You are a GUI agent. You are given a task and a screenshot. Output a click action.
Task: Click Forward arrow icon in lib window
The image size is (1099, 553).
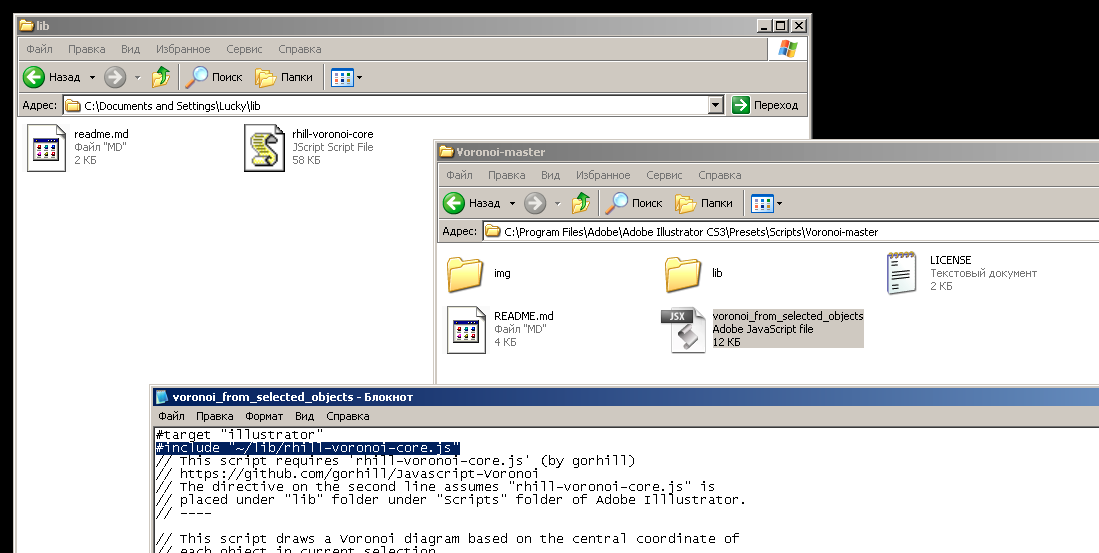pyautogui.click(x=115, y=77)
